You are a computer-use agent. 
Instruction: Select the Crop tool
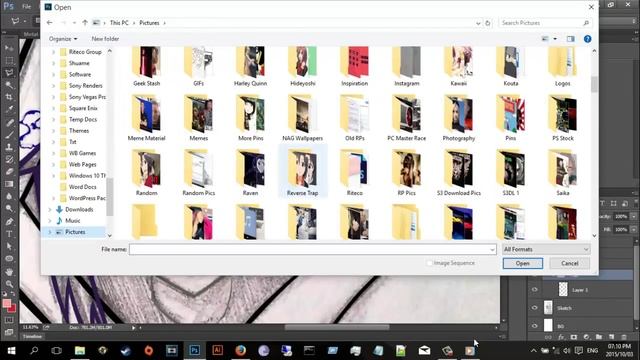point(9,97)
